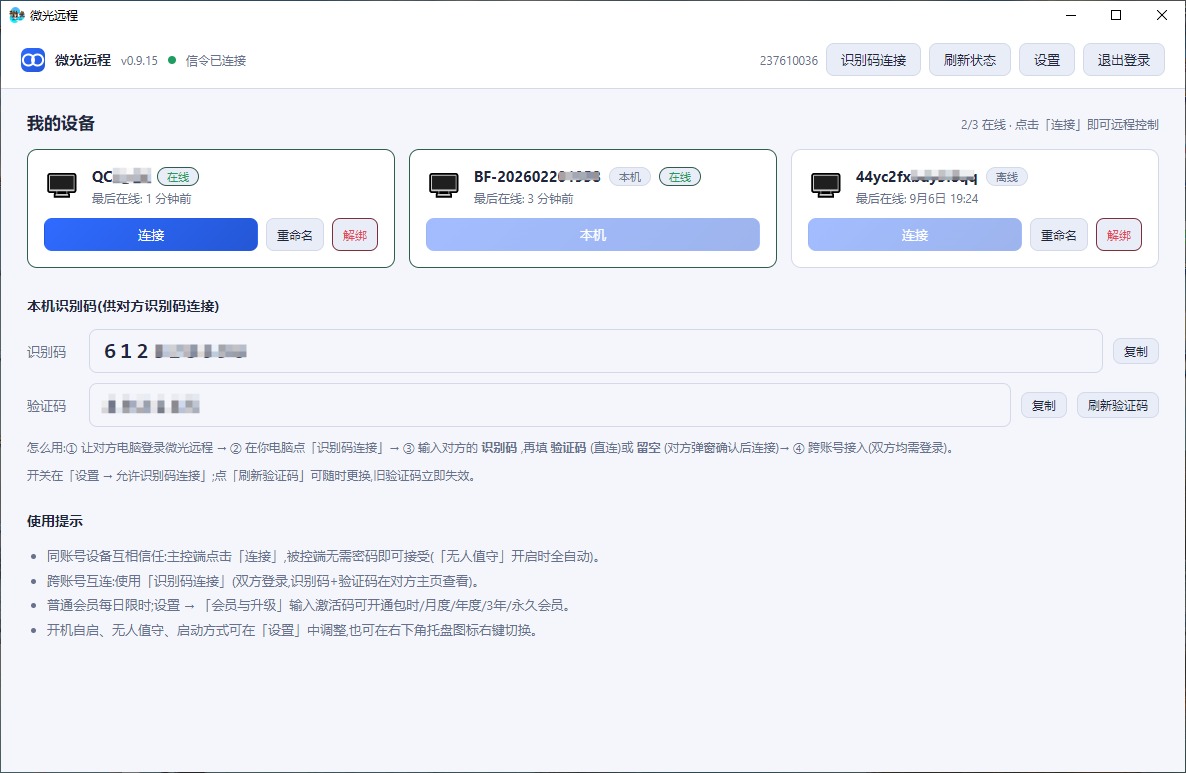This screenshot has height=773, width=1186.
Task: Click the 微光远程 logo icon in header
Action: (x=33, y=60)
